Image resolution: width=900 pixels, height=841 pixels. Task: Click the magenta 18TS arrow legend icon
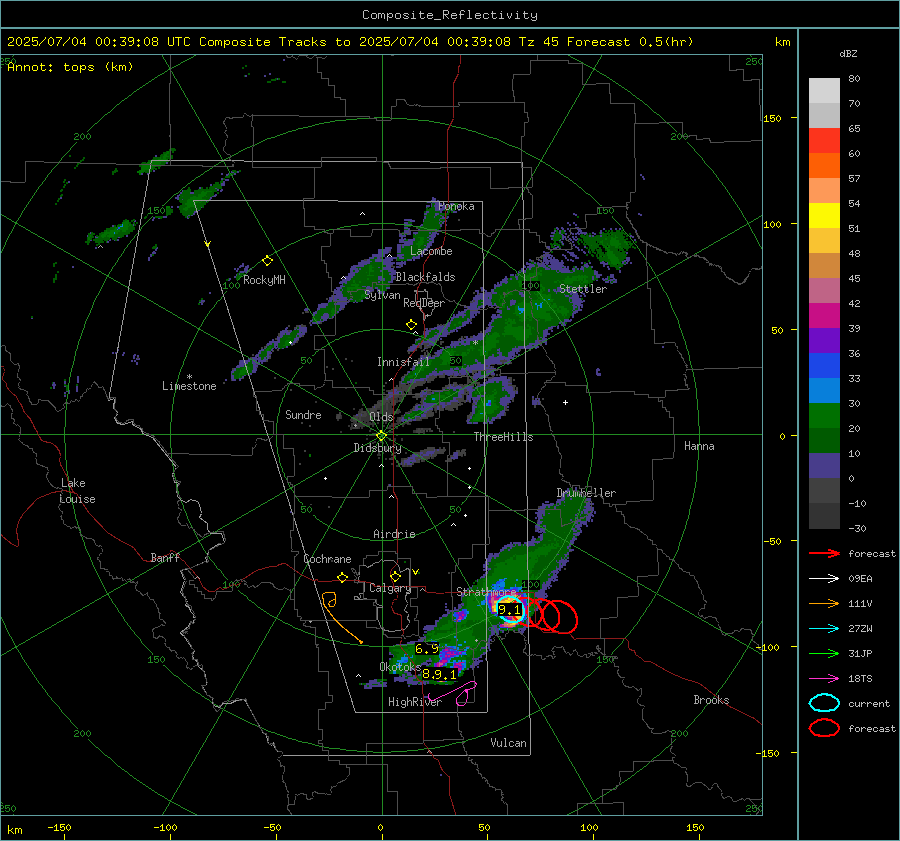tap(824, 679)
